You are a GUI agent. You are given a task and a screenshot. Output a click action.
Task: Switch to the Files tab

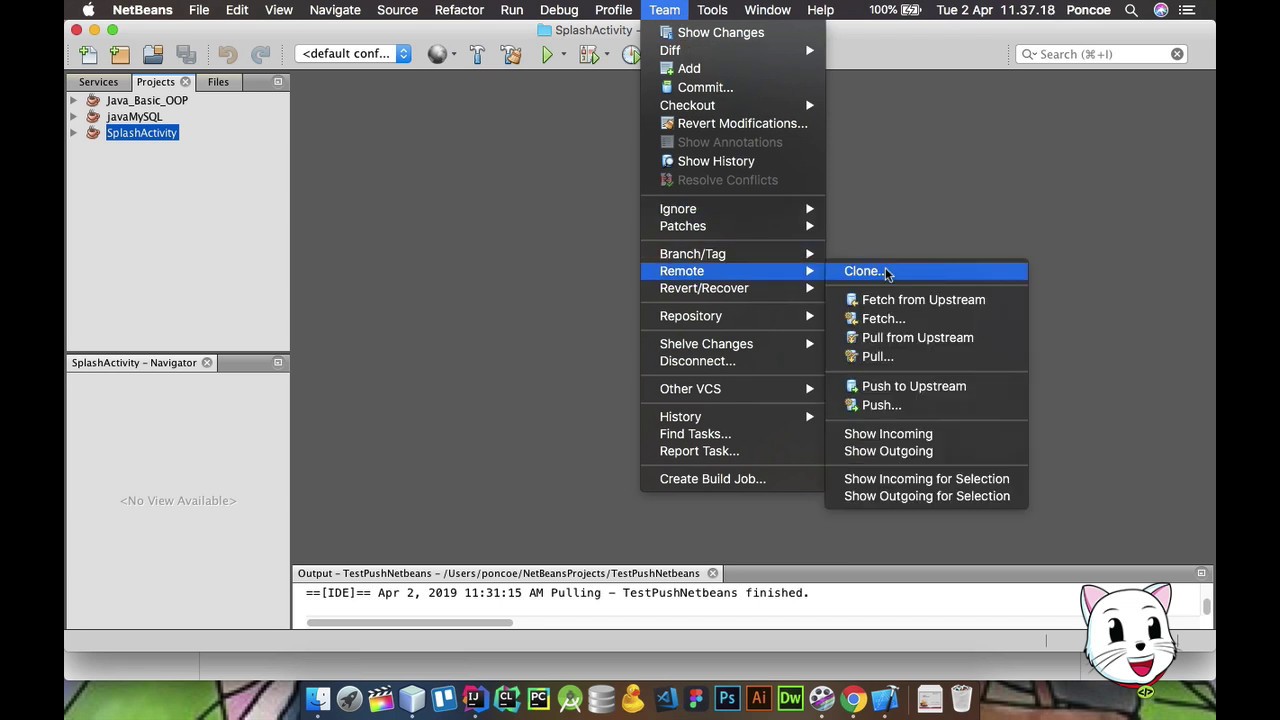pos(218,82)
